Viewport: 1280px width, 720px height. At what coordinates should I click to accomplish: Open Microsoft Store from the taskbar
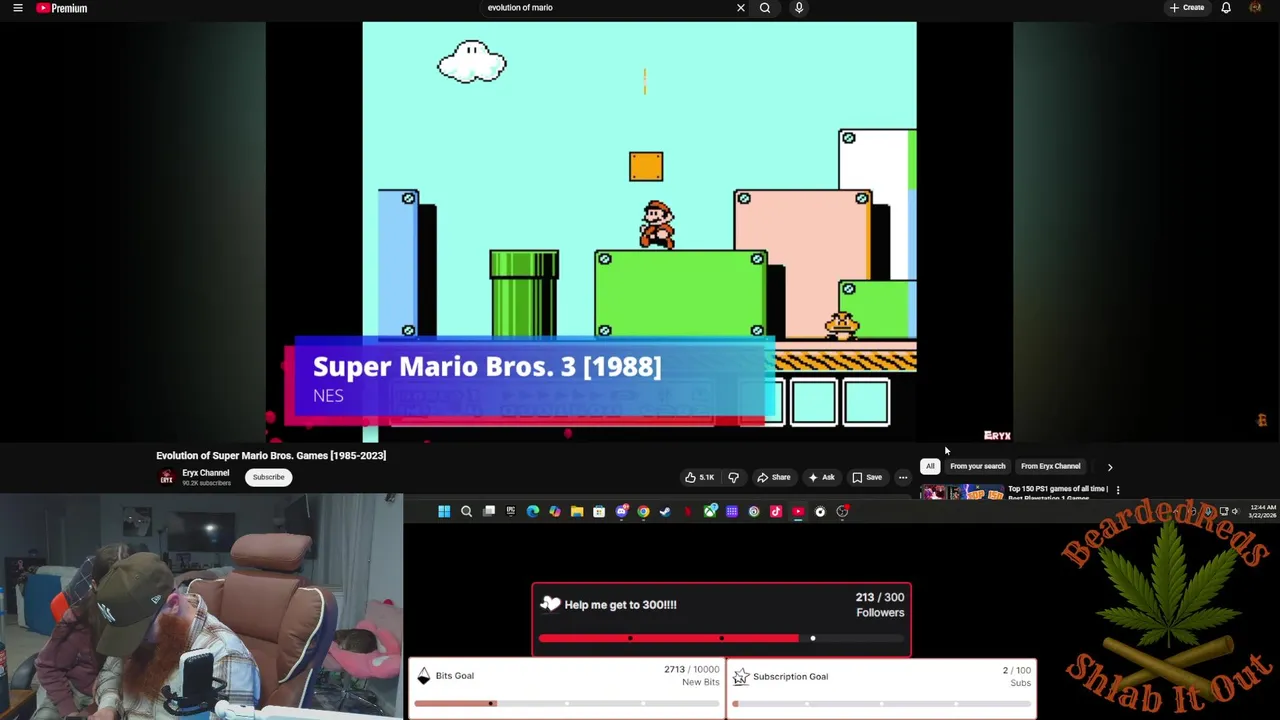(x=599, y=512)
